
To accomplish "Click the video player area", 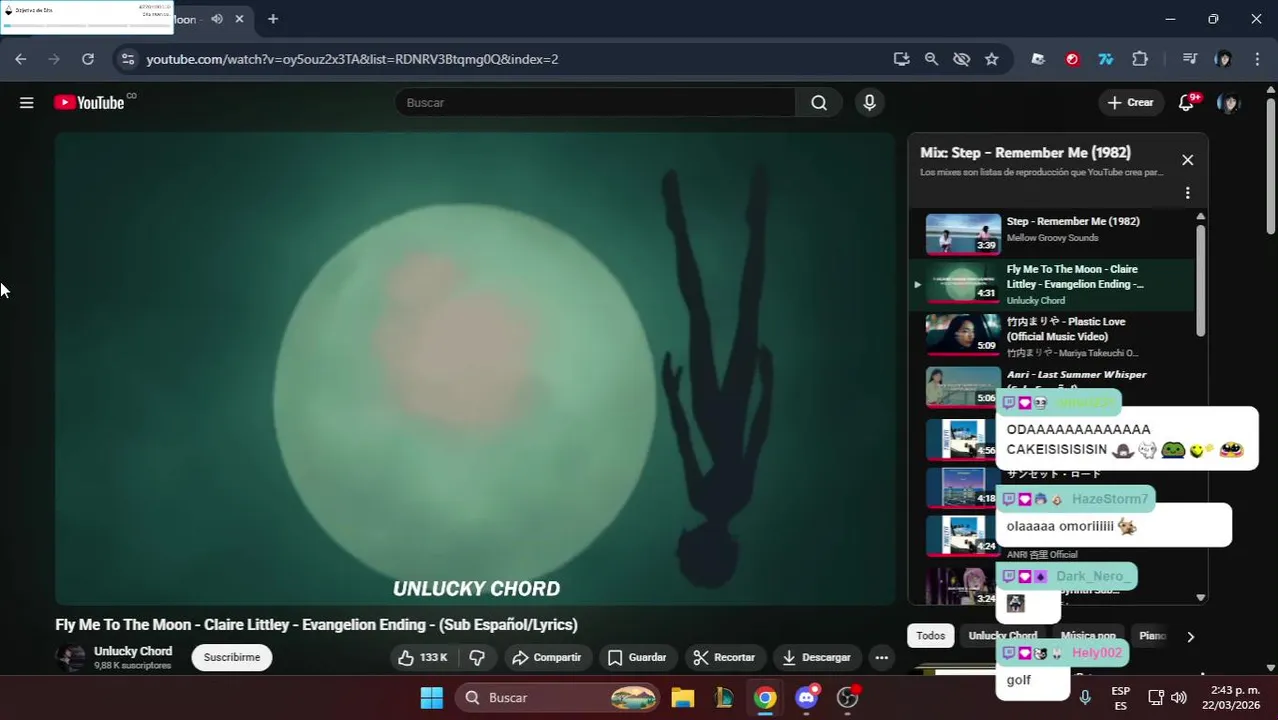I will click(475, 368).
